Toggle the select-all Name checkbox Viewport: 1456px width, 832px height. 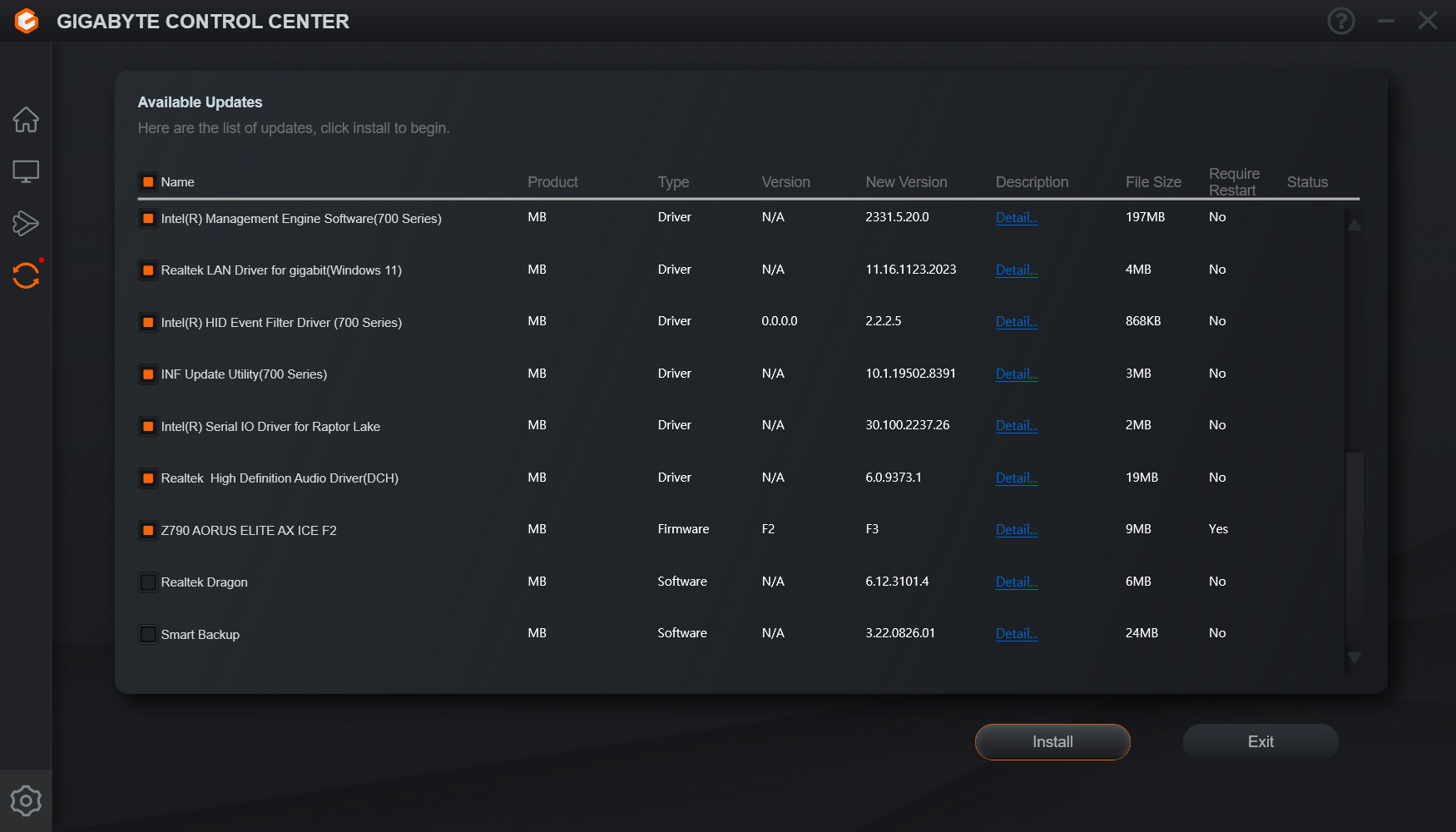[x=148, y=182]
